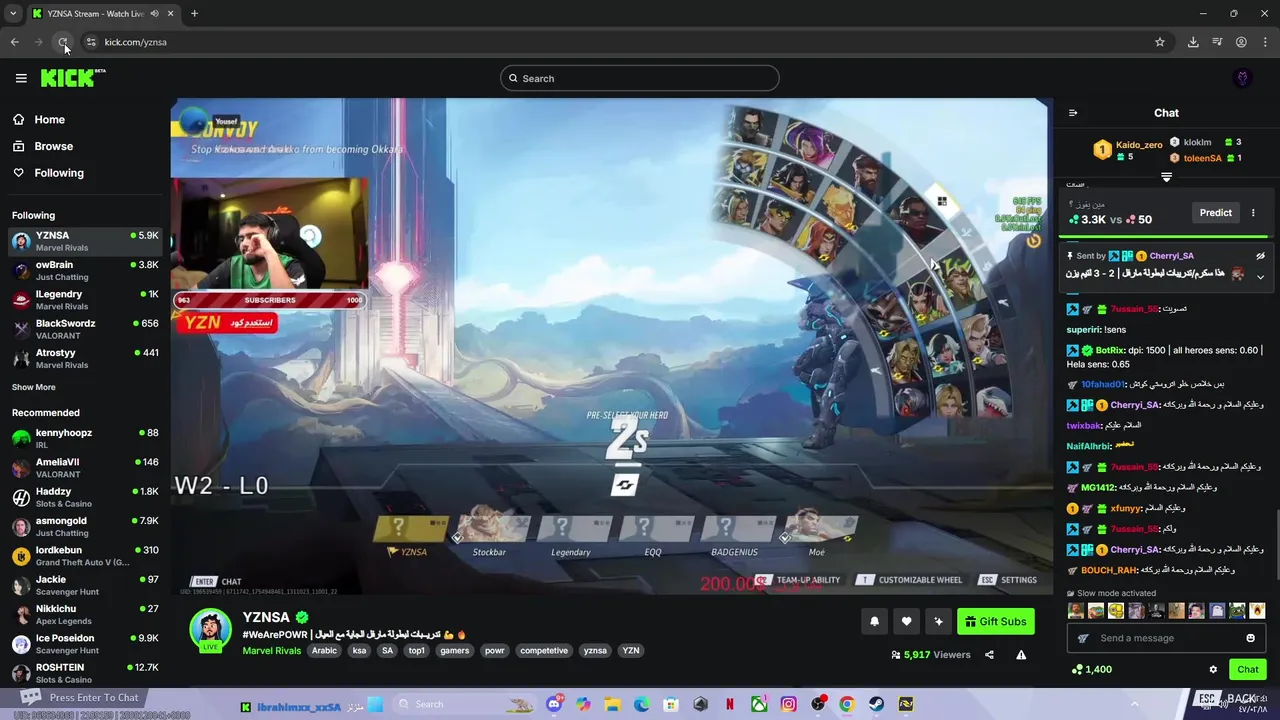This screenshot has width=1280, height=720.
Task: Open File Explorer from the taskbar
Action: pos(612,704)
